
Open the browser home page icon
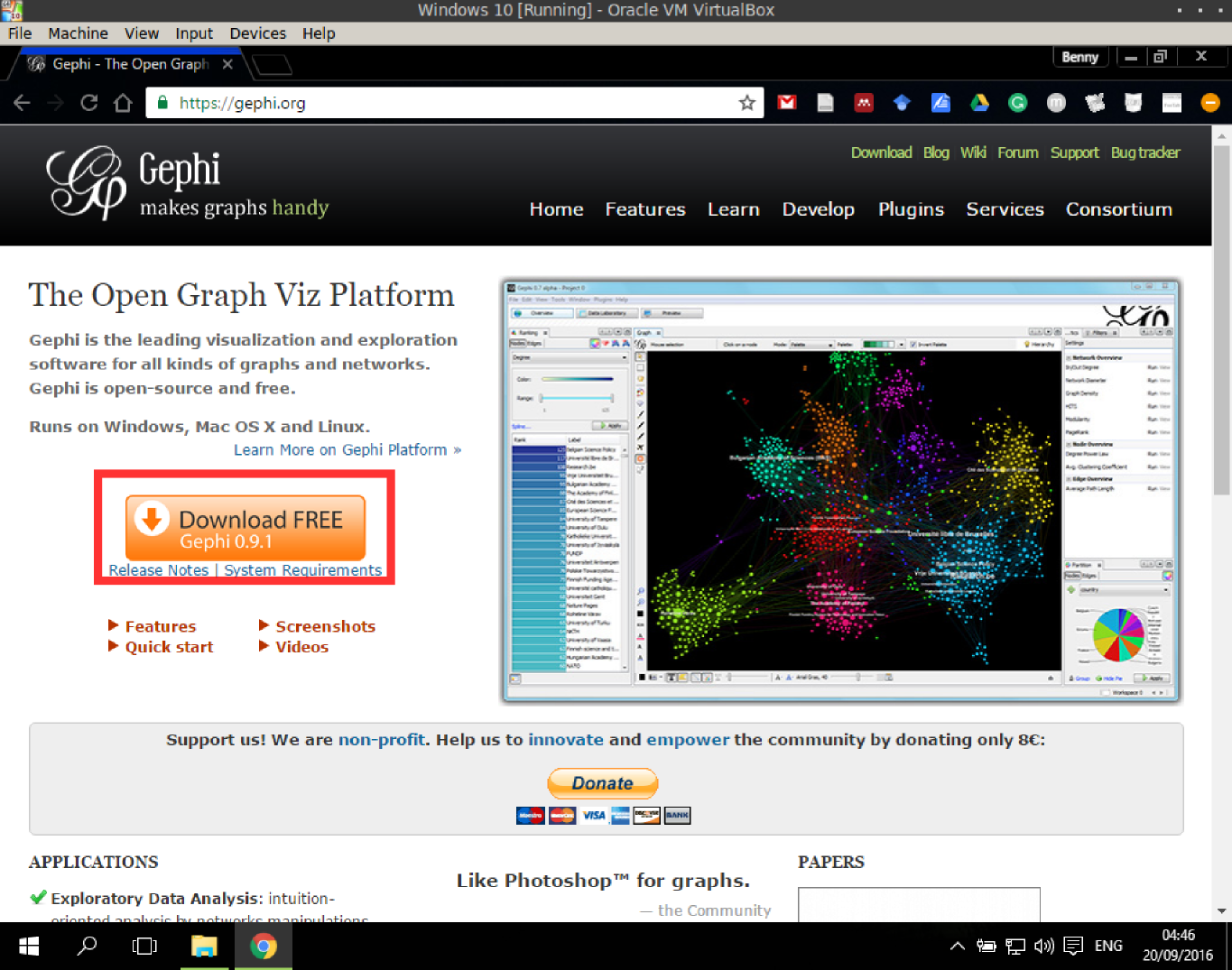[123, 103]
